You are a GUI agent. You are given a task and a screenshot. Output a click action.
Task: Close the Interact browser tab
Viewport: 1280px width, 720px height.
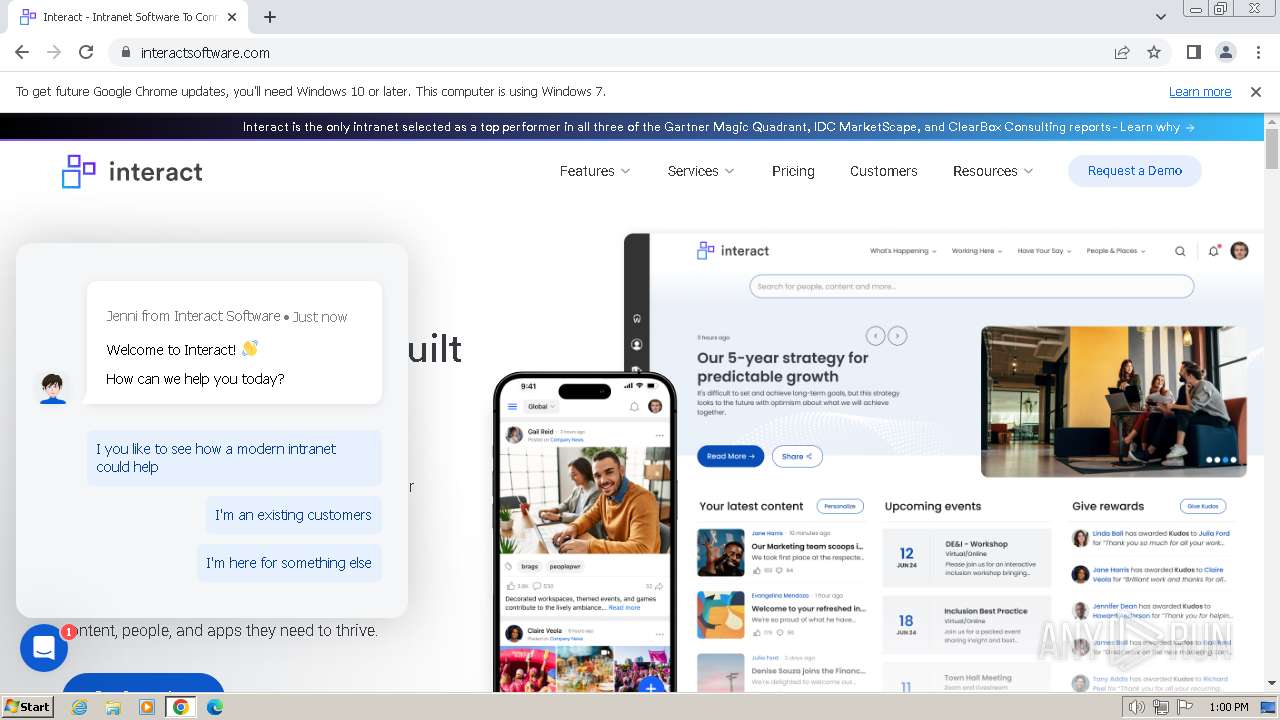coord(232,17)
